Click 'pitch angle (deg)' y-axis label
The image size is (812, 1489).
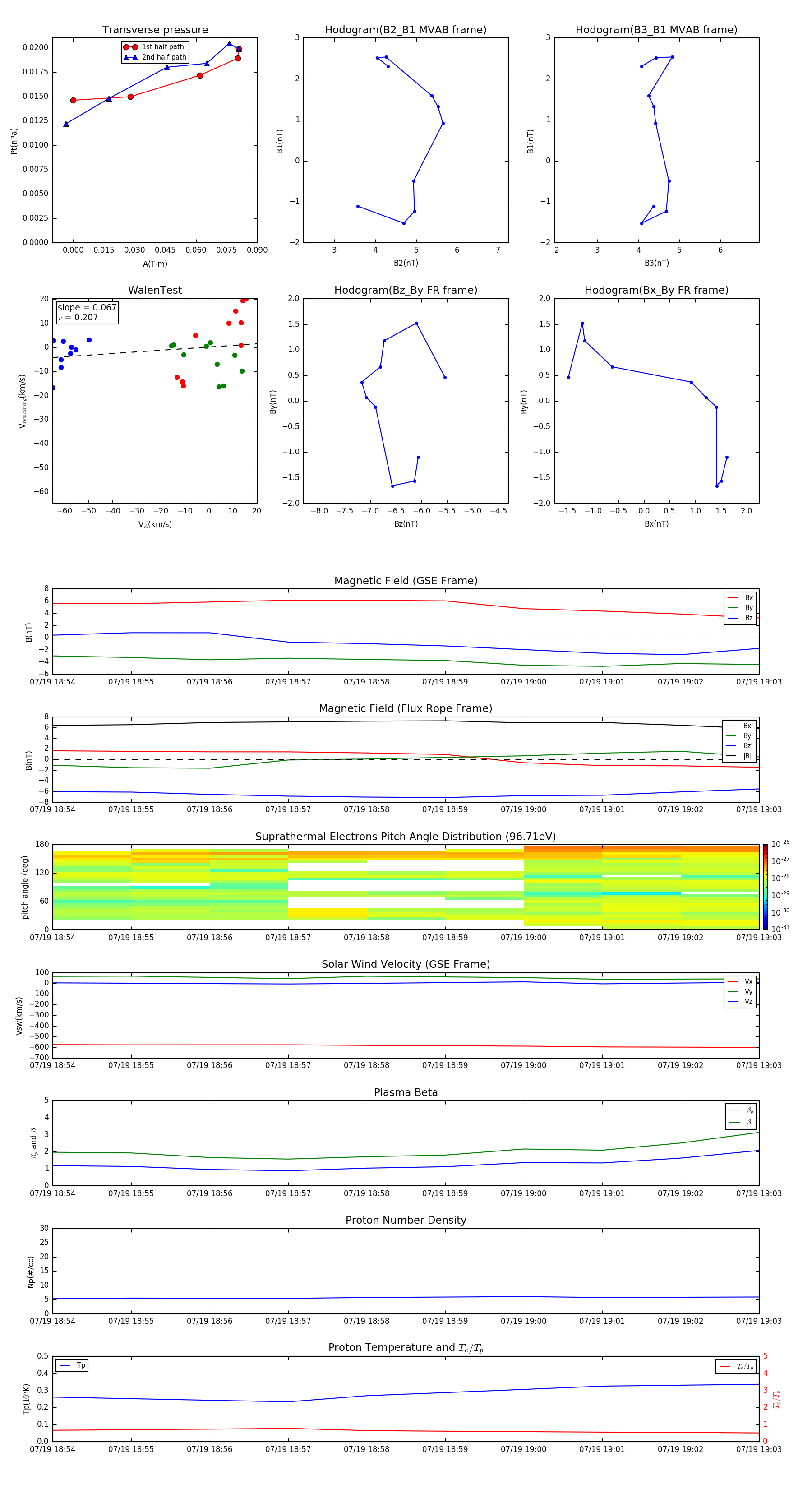pos(25,887)
